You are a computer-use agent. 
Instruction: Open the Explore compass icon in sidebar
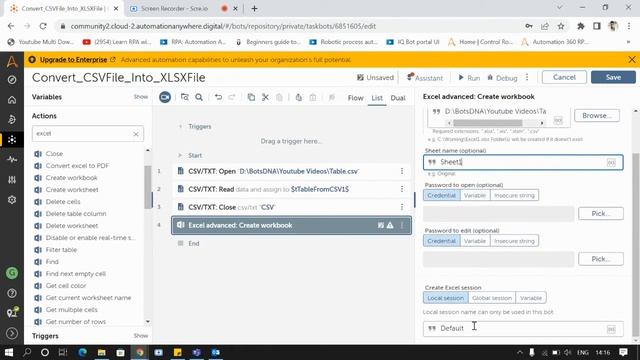tap(12, 80)
